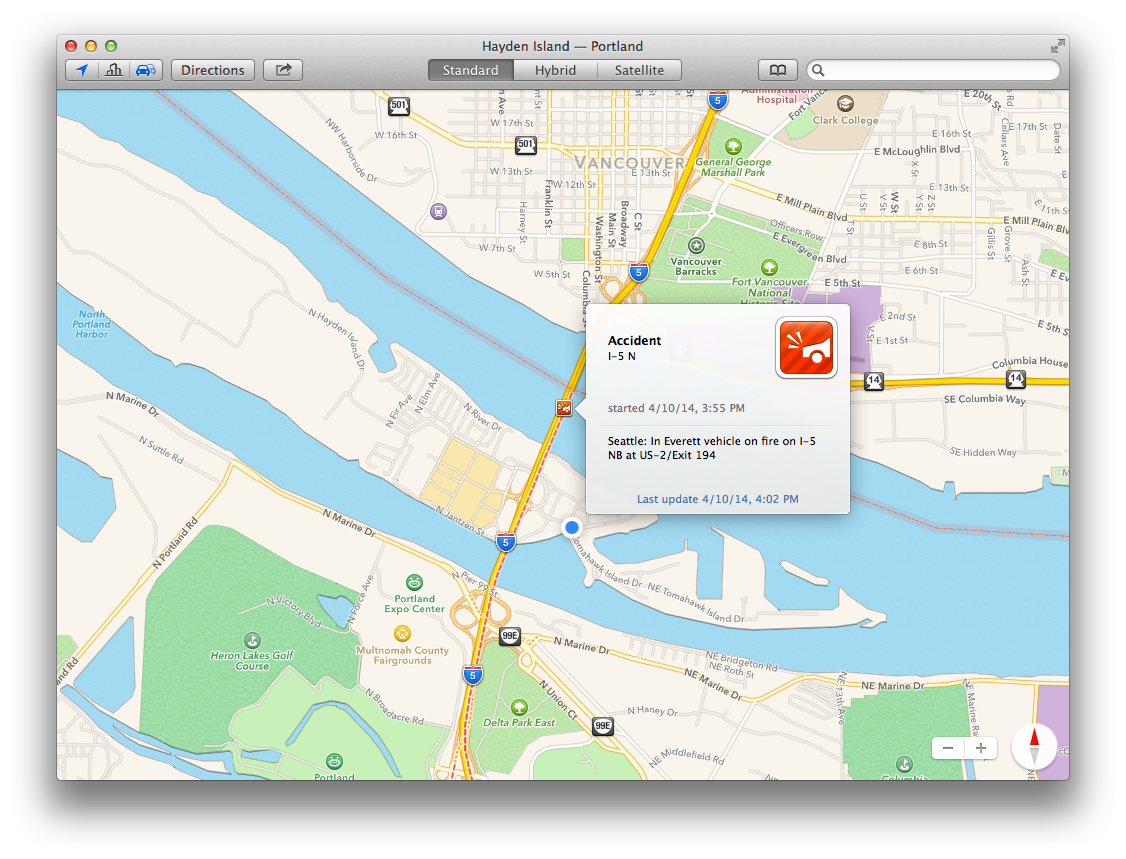Click the VANCOUVER city label
The width and height of the screenshot is (1126, 859).
(x=630, y=163)
